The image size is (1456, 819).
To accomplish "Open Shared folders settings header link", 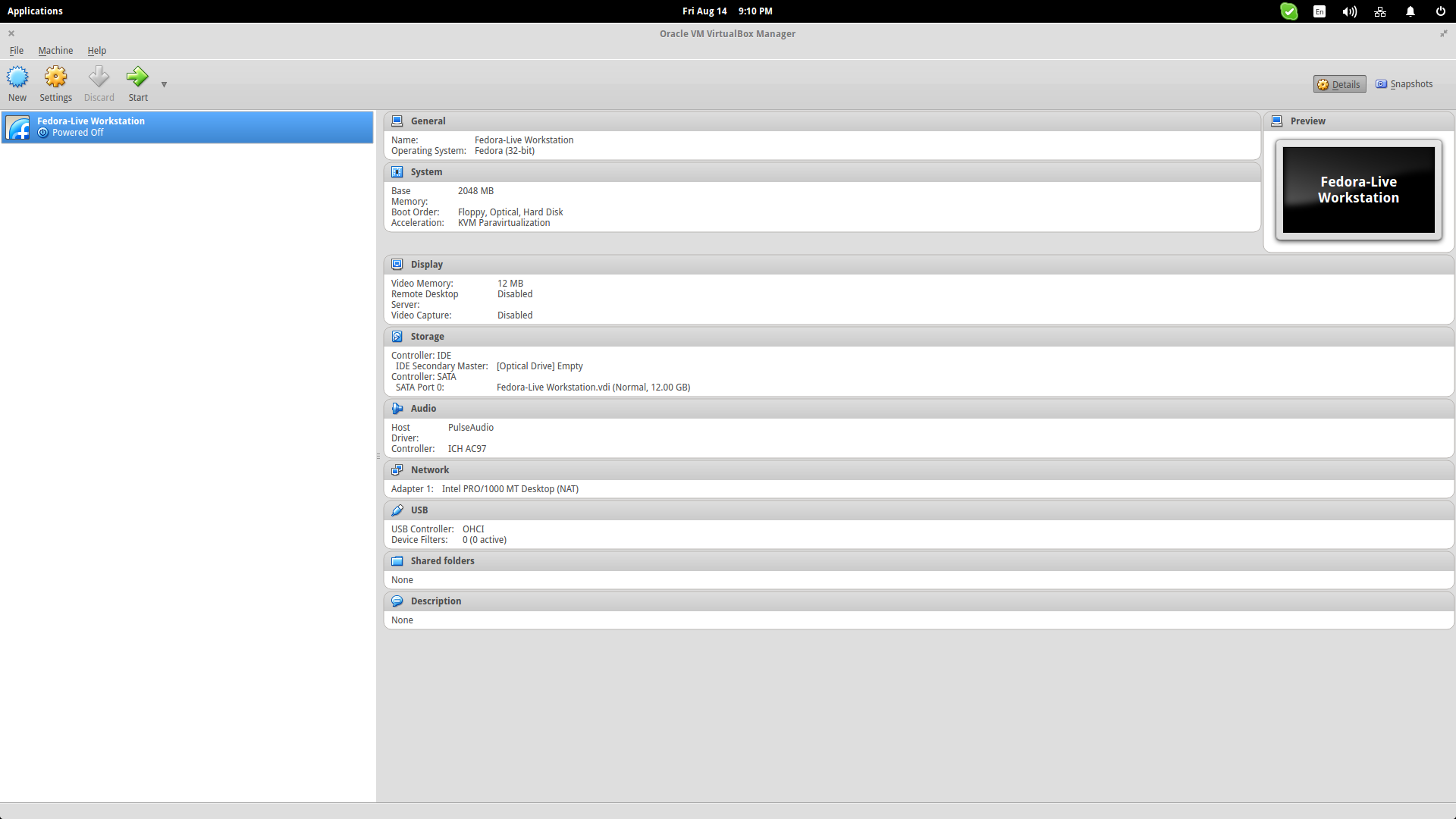I will [443, 561].
